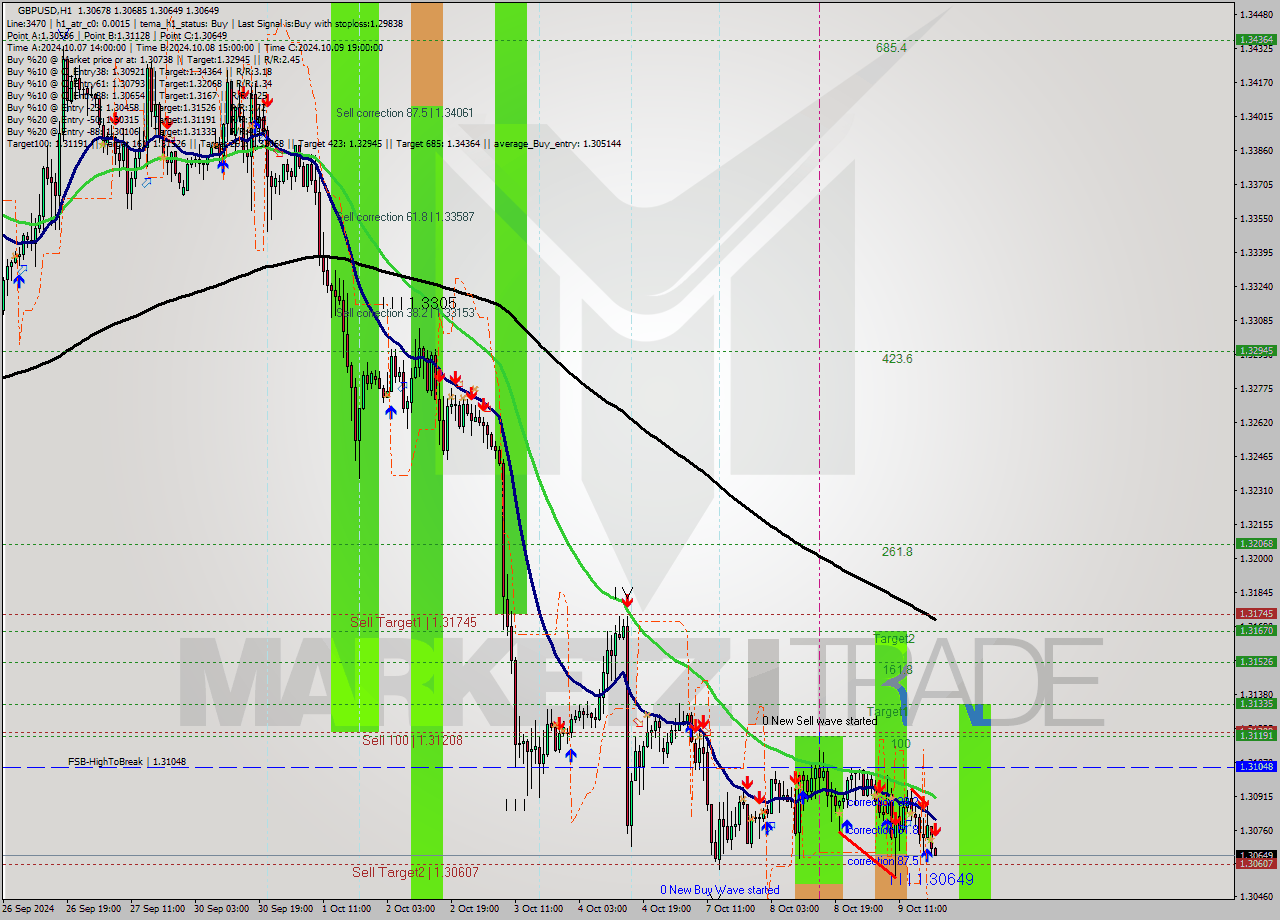This screenshot has width=1280, height=920.
Task: Click 'Sell correction 87.5 | 1.34061' label
Action: [x=405, y=113]
